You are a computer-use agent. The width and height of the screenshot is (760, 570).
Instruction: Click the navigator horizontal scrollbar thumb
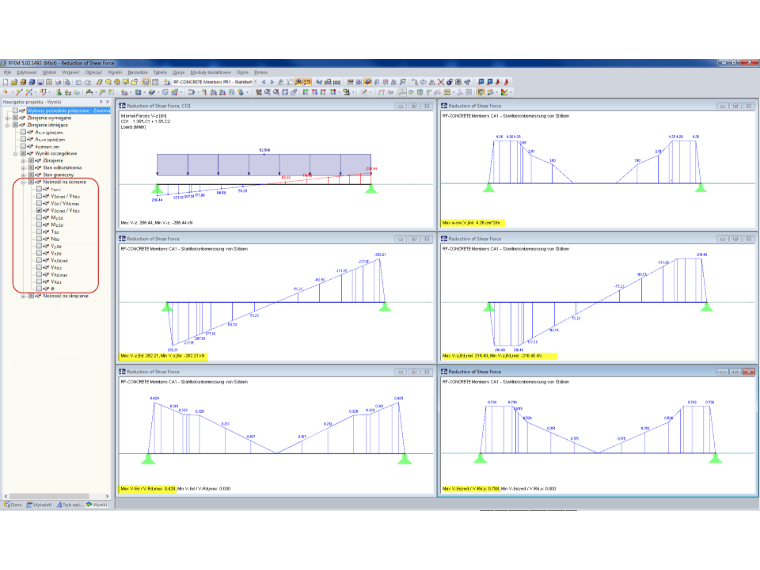click(48, 496)
